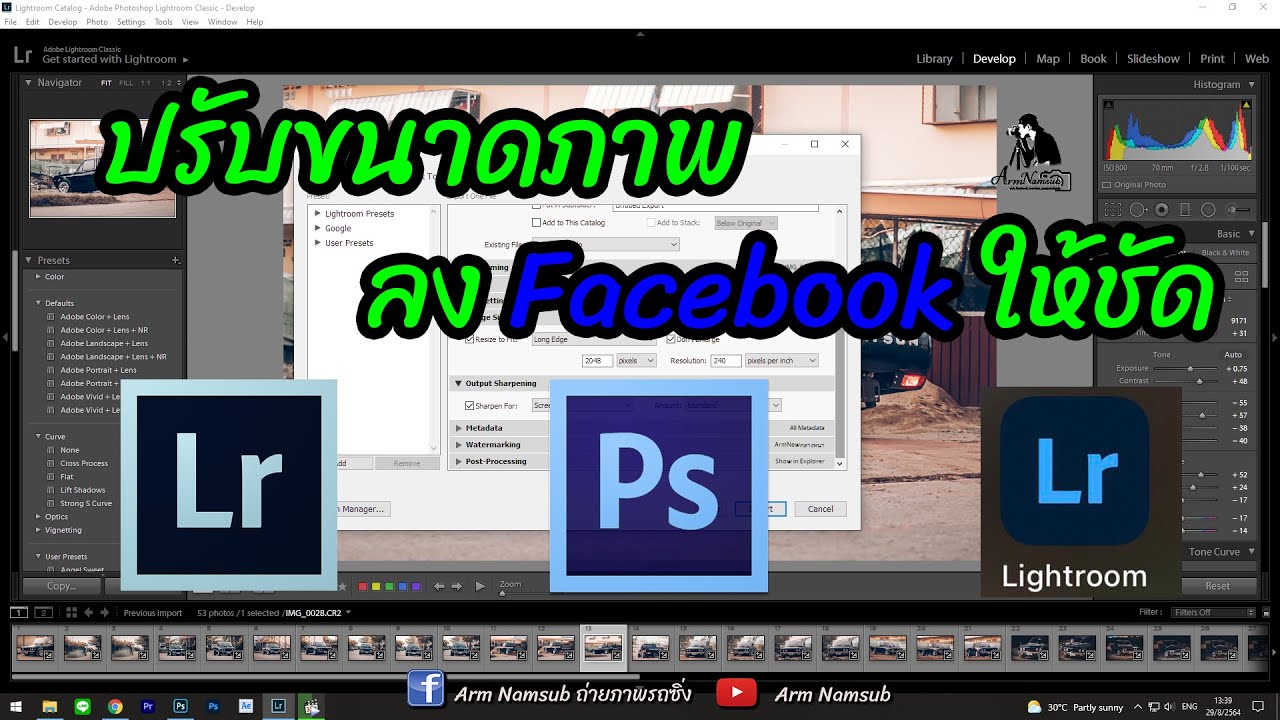The image size is (1280, 720).
Task: Check Add to This Catalog in the Export dialog
Action: 536,223
